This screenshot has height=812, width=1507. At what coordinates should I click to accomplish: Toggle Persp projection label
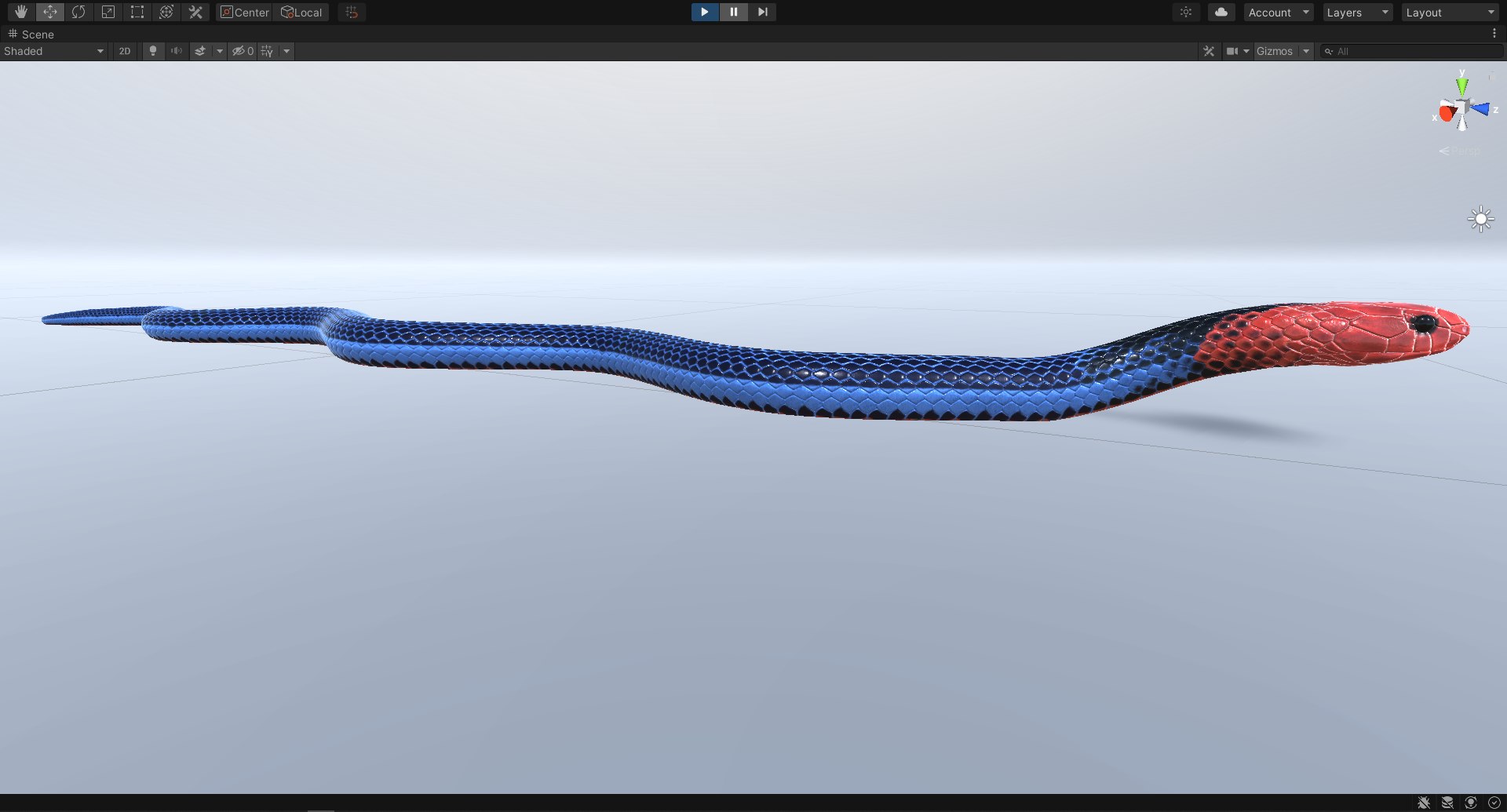(1460, 151)
